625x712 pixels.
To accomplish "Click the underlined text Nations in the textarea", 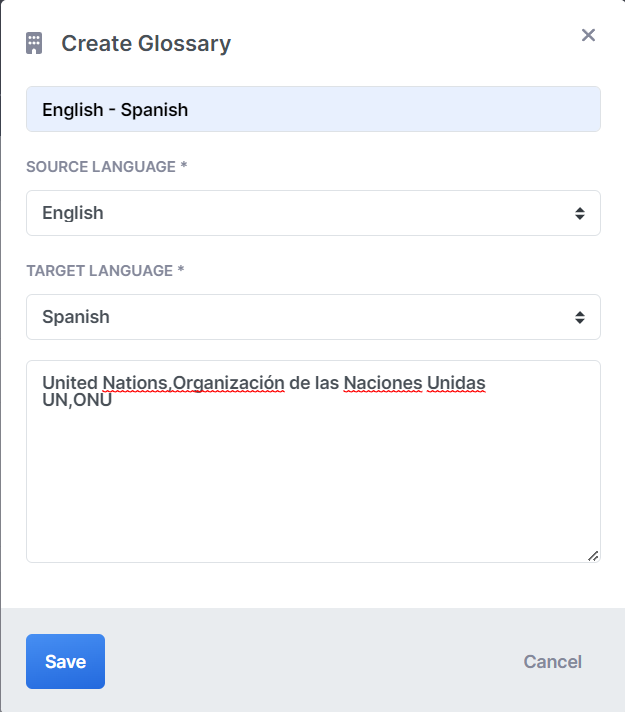I will click(x=135, y=383).
